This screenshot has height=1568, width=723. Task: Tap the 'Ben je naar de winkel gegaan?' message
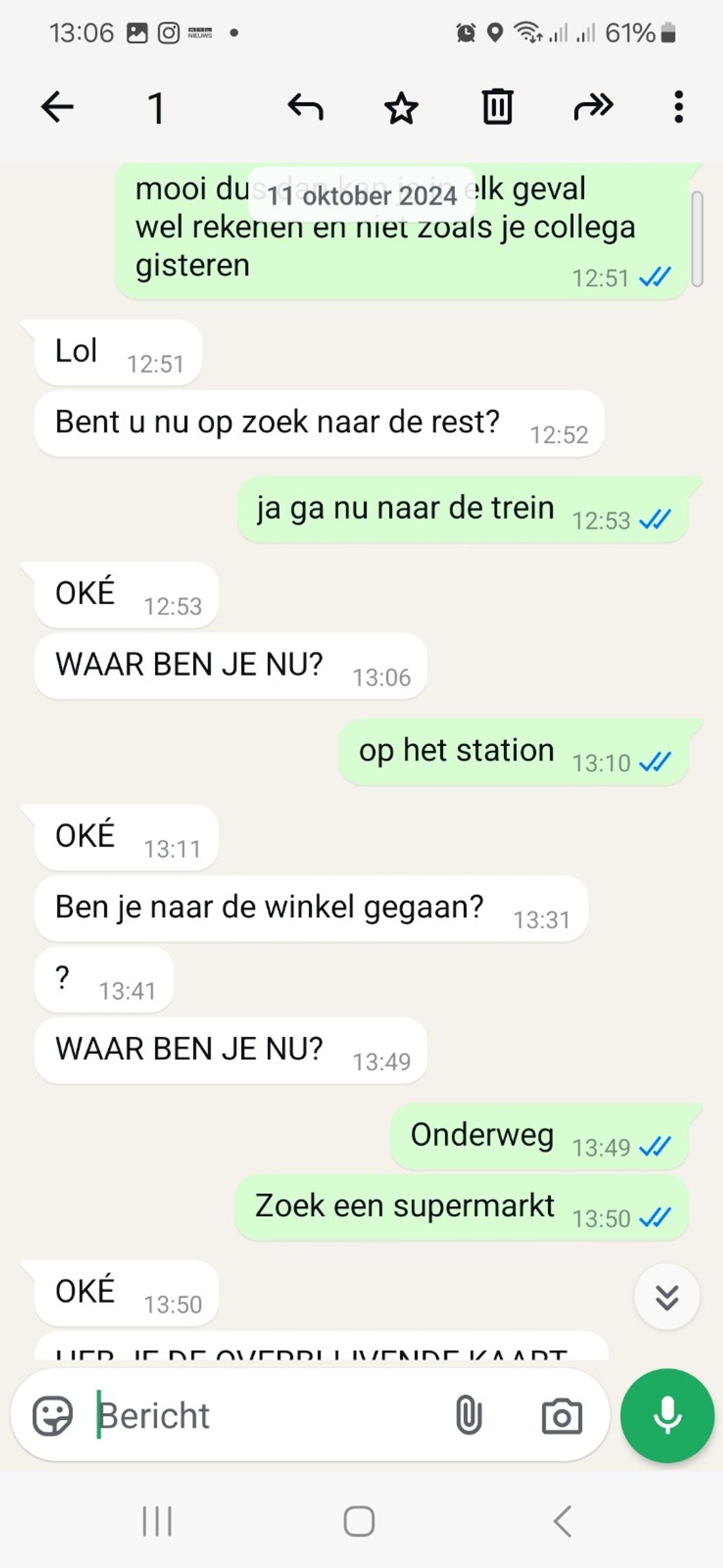coord(311,909)
